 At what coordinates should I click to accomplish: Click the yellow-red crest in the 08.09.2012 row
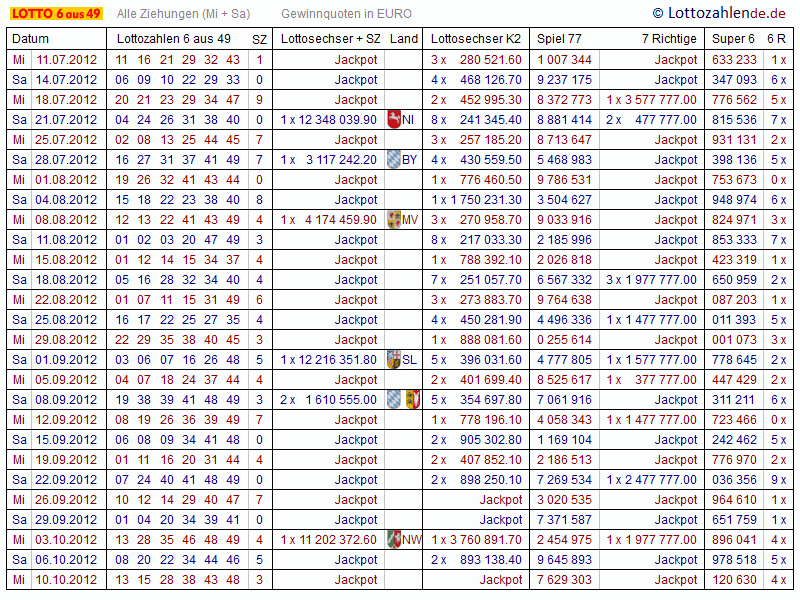(412, 400)
